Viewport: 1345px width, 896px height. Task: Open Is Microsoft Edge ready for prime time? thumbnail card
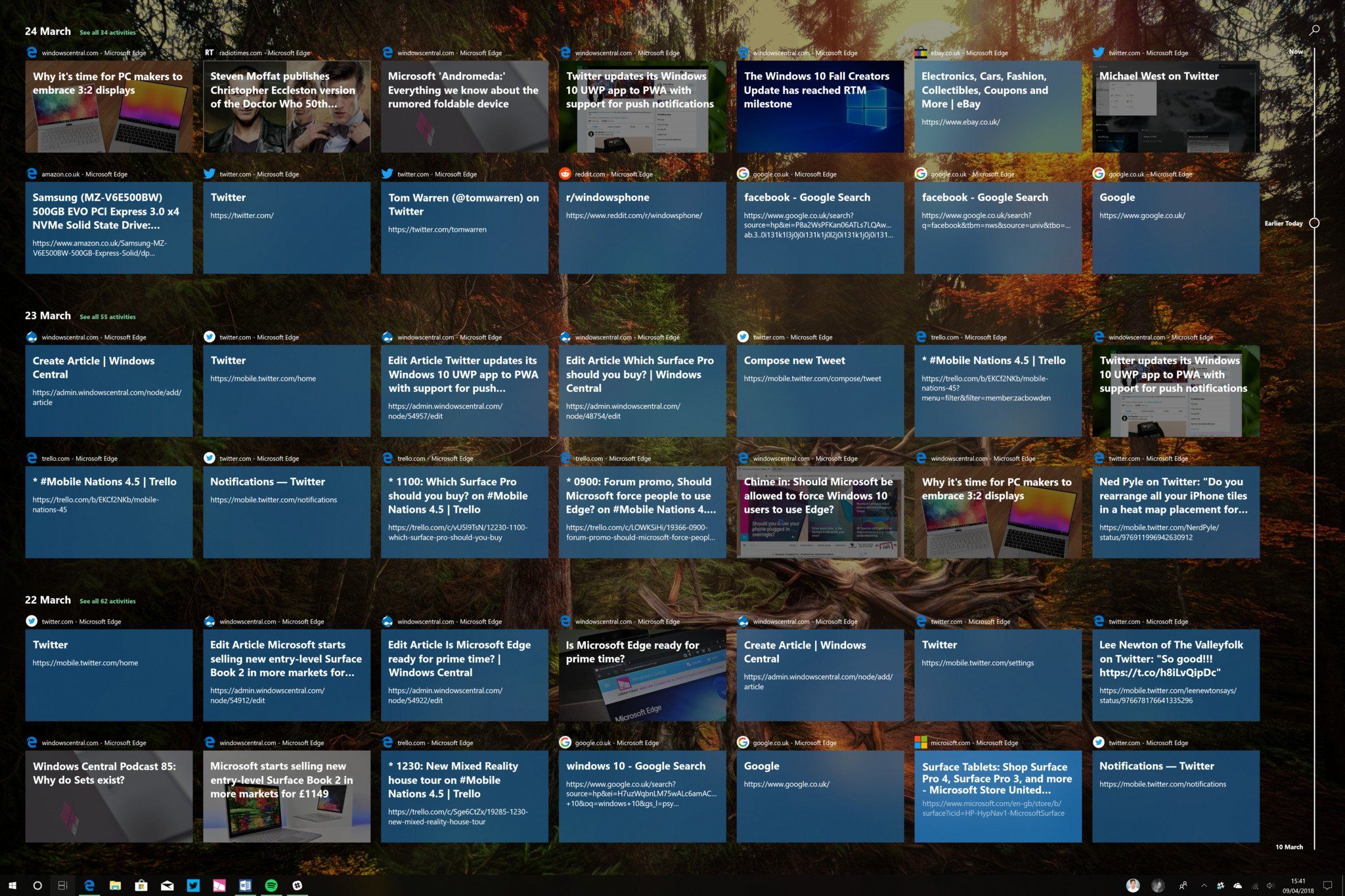pos(642,675)
